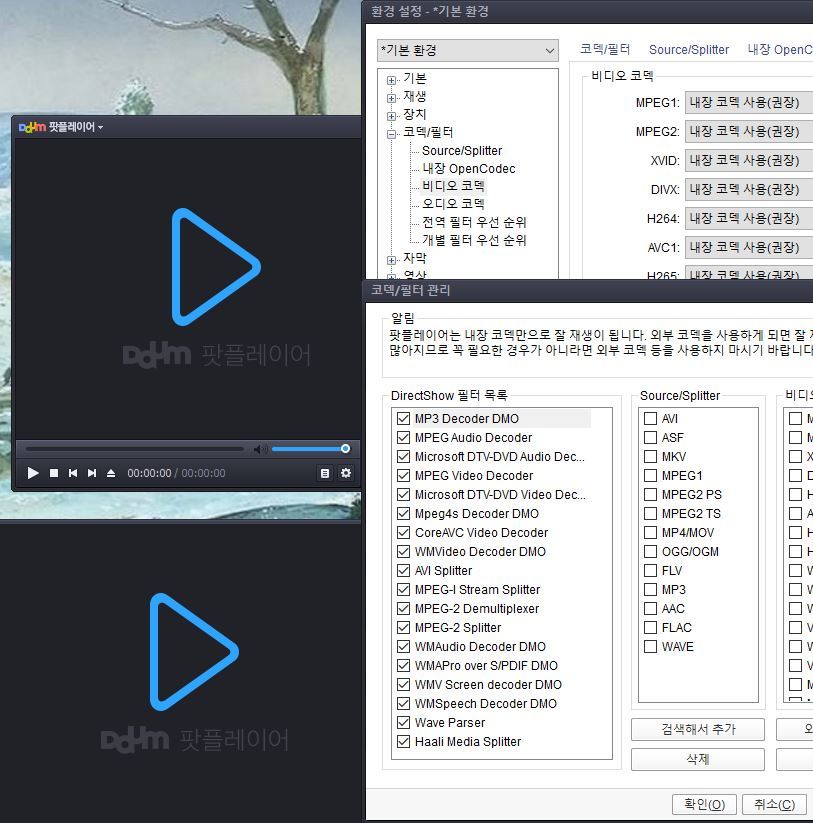This screenshot has width=813, height=823.
Task: Switch to the Source/Splitter tab
Action: (x=689, y=49)
